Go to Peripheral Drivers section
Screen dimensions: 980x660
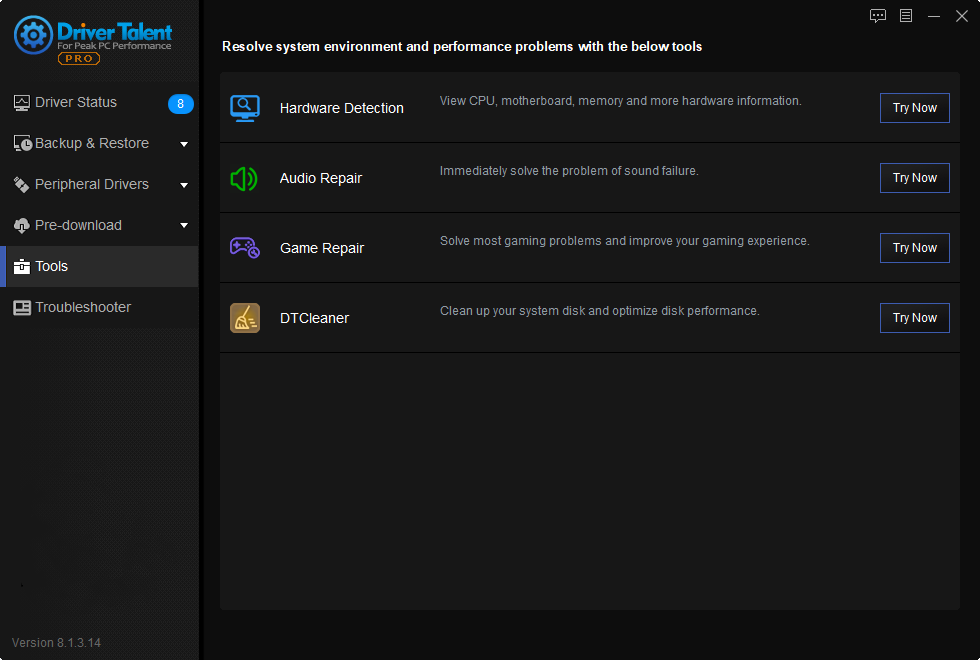[x=99, y=184]
